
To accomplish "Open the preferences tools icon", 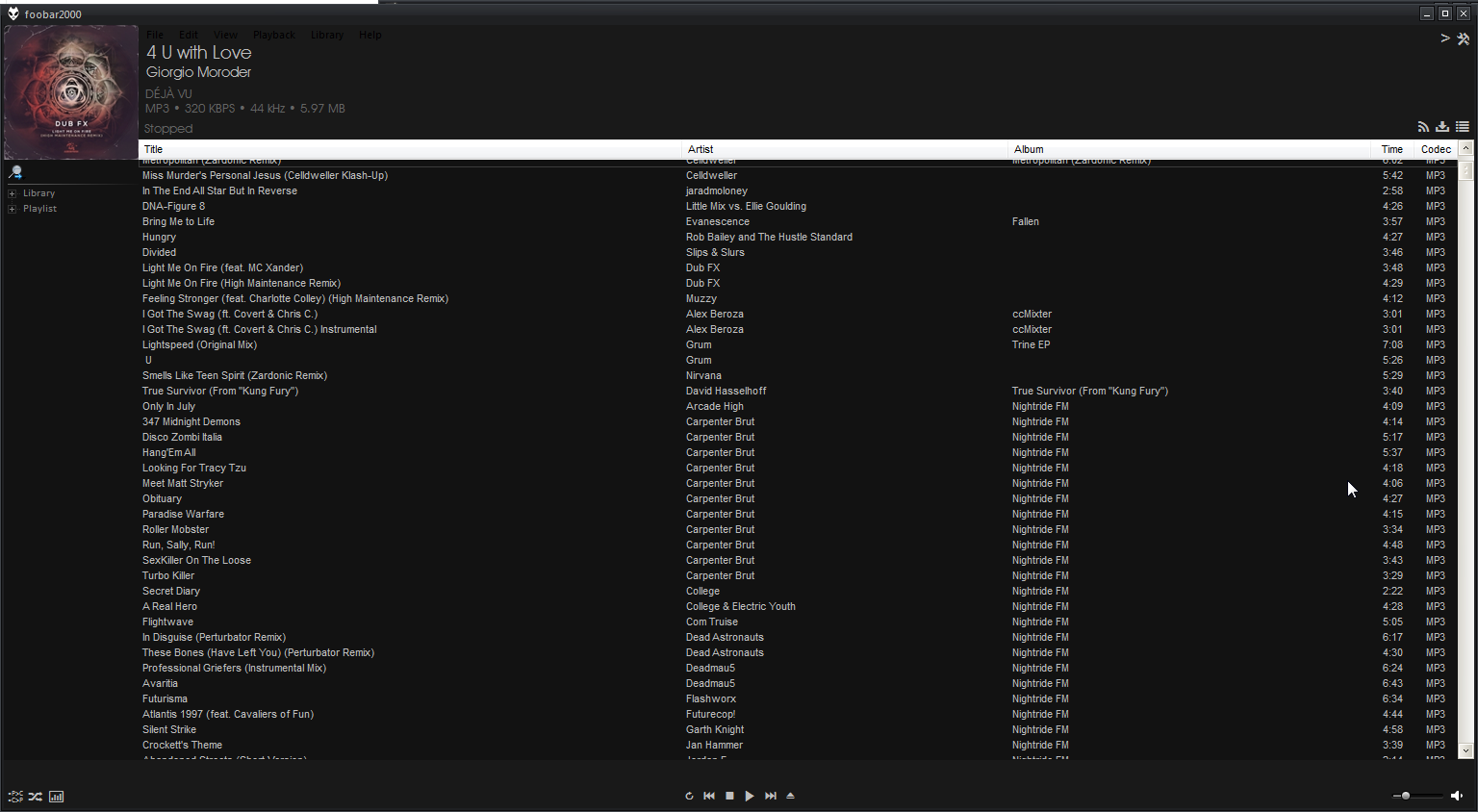I will point(1463,38).
